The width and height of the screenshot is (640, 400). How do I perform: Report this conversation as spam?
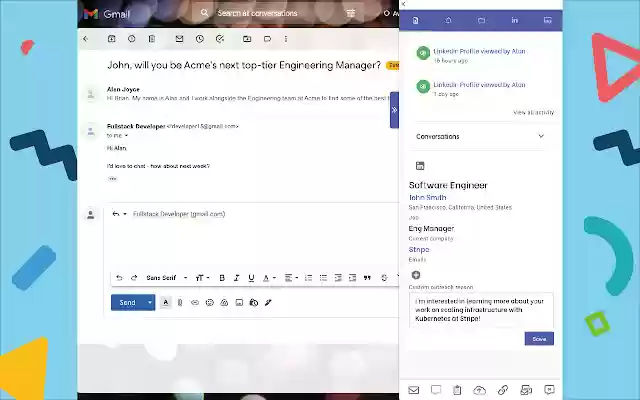pyautogui.click(x=131, y=39)
